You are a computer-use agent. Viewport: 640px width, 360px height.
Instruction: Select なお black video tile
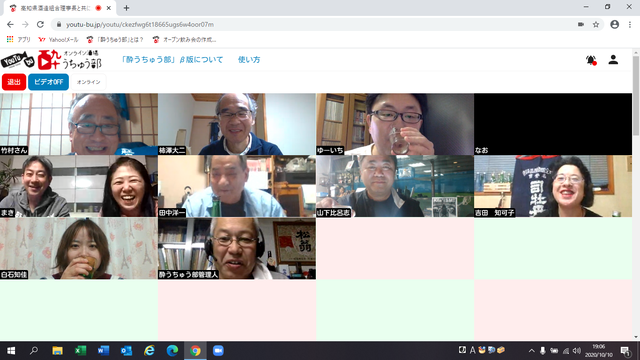pyautogui.click(x=553, y=124)
